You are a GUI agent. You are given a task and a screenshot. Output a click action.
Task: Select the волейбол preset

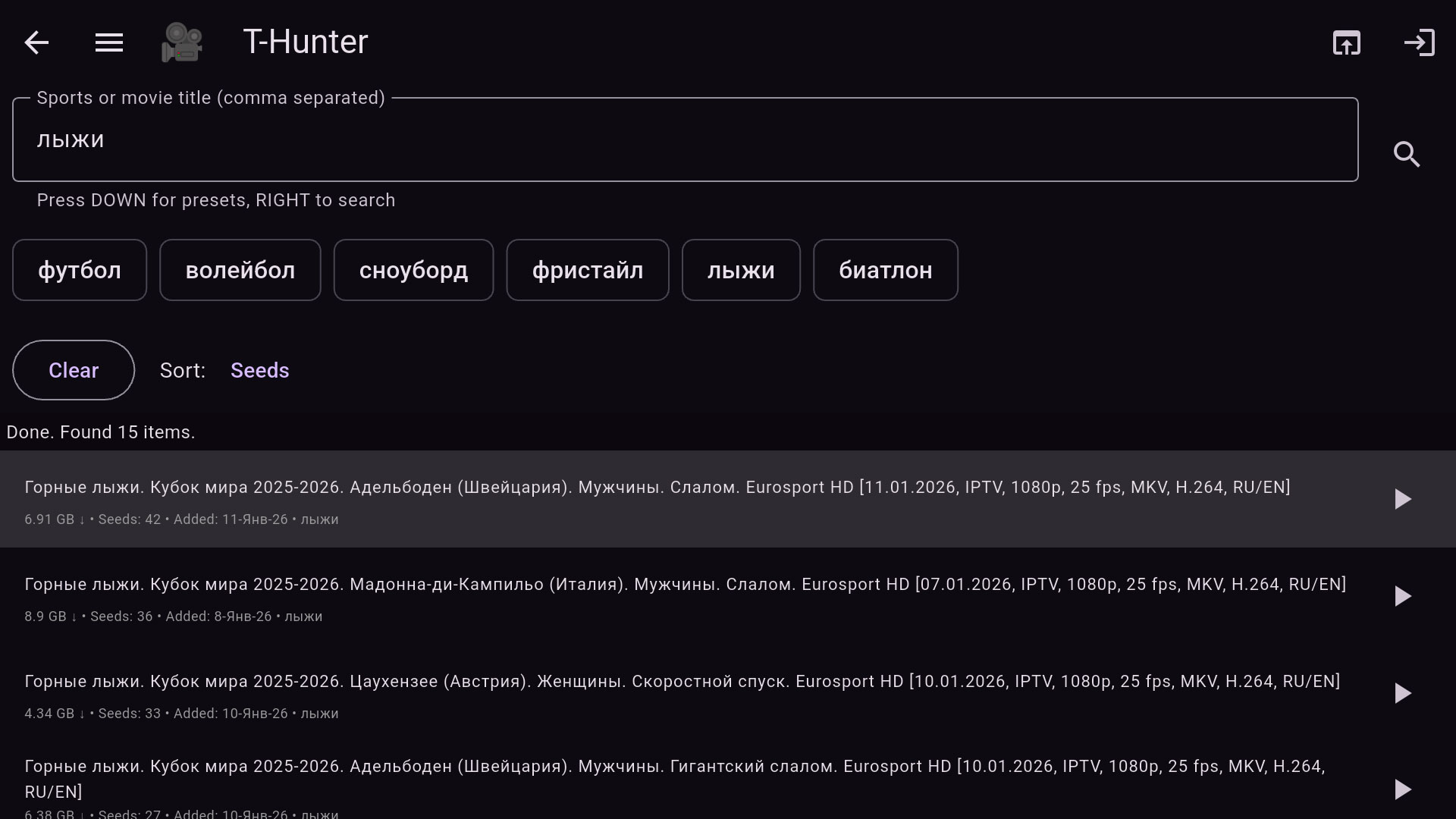click(x=240, y=270)
